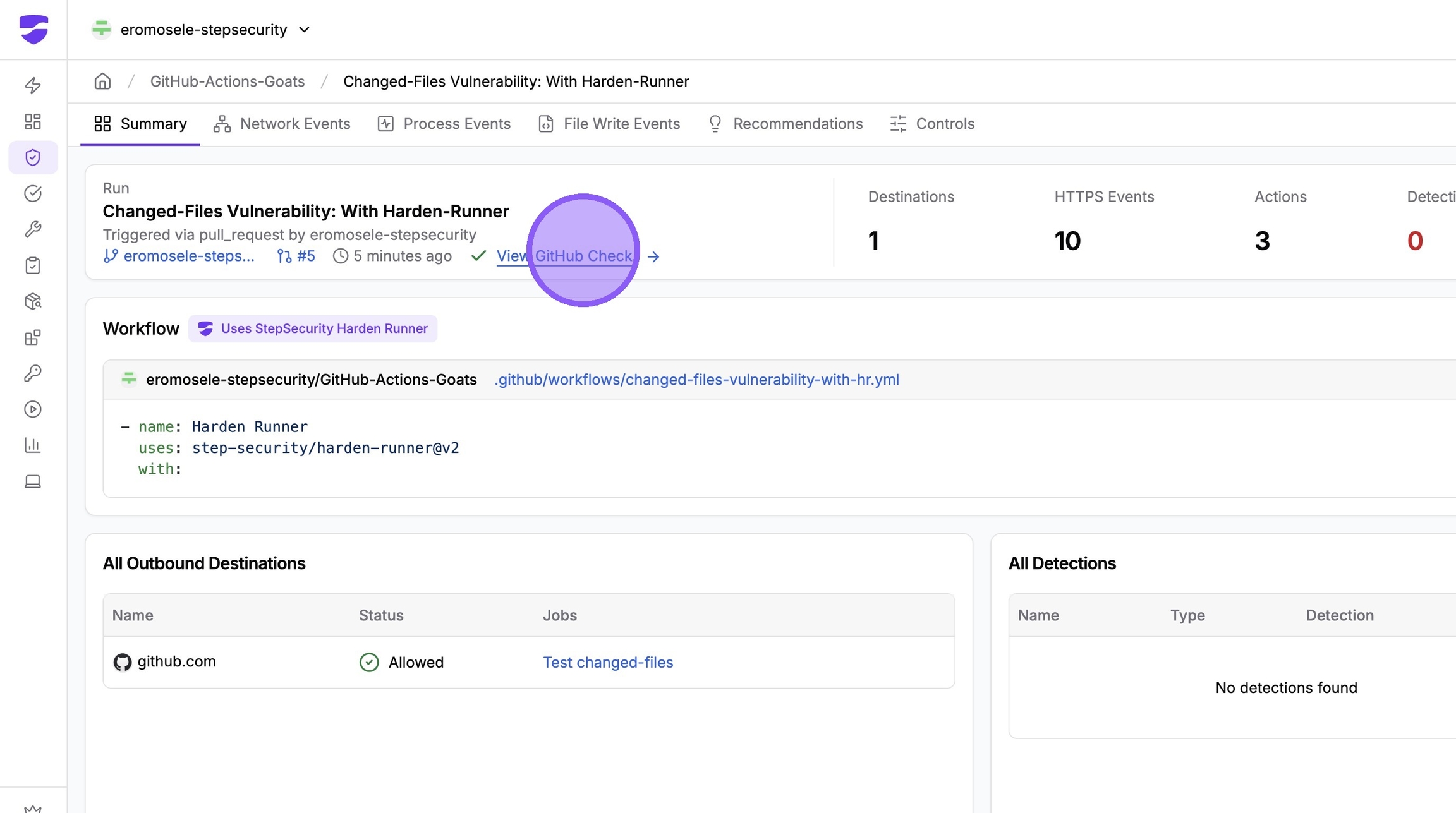
Task: Switch to the Network Events tab
Action: (282, 124)
